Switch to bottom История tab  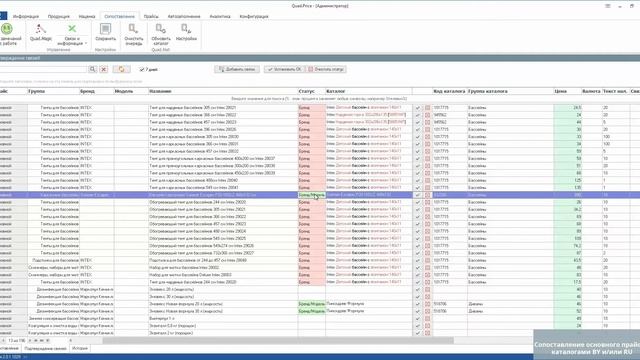80,349
